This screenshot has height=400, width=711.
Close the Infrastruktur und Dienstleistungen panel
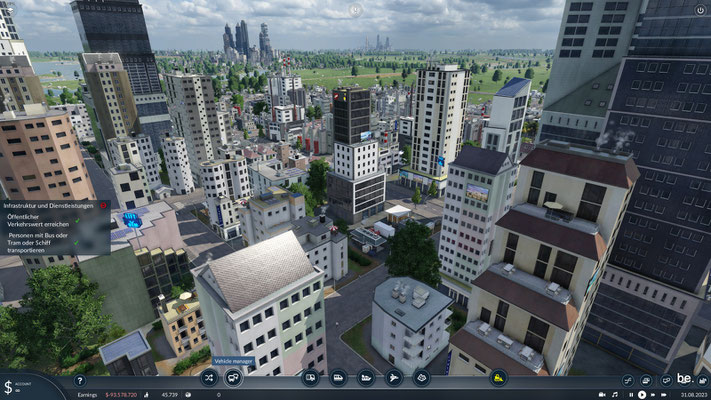point(103,206)
